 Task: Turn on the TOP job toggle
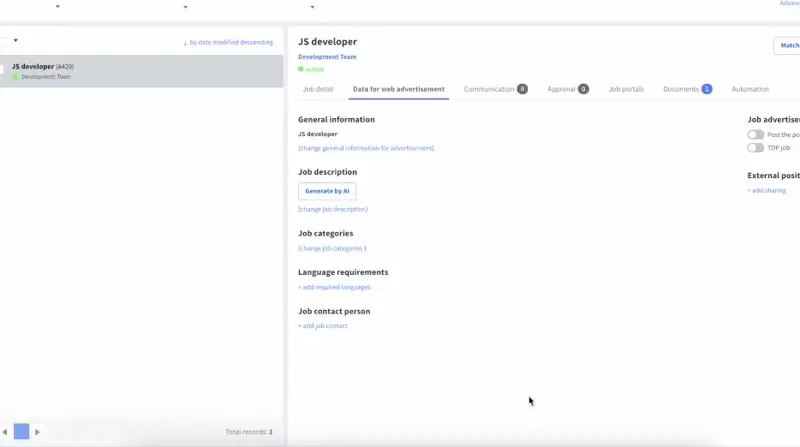click(755, 148)
